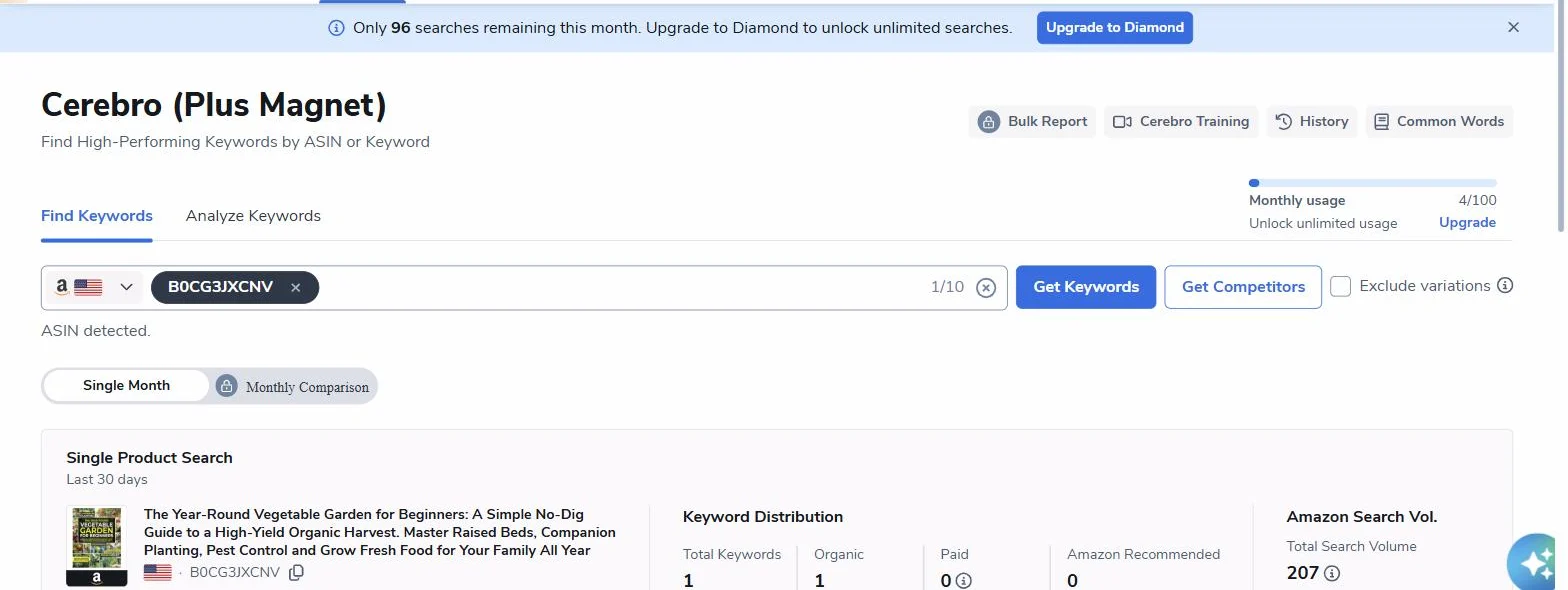Viewport: 1568px width, 590px height.
Task: Remove the B0CG3JXCNV ASIN chip
Action: (x=296, y=288)
